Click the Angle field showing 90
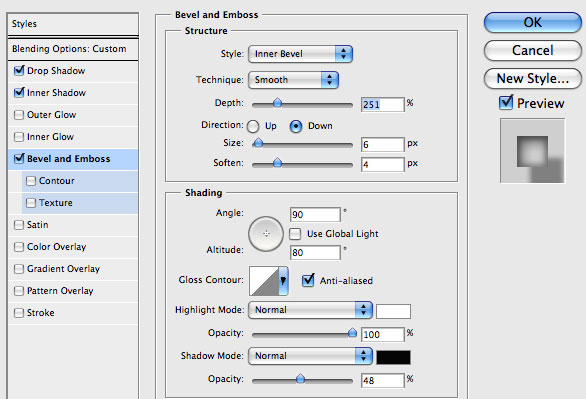Screen dimensions: 586x399 pos(315,215)
